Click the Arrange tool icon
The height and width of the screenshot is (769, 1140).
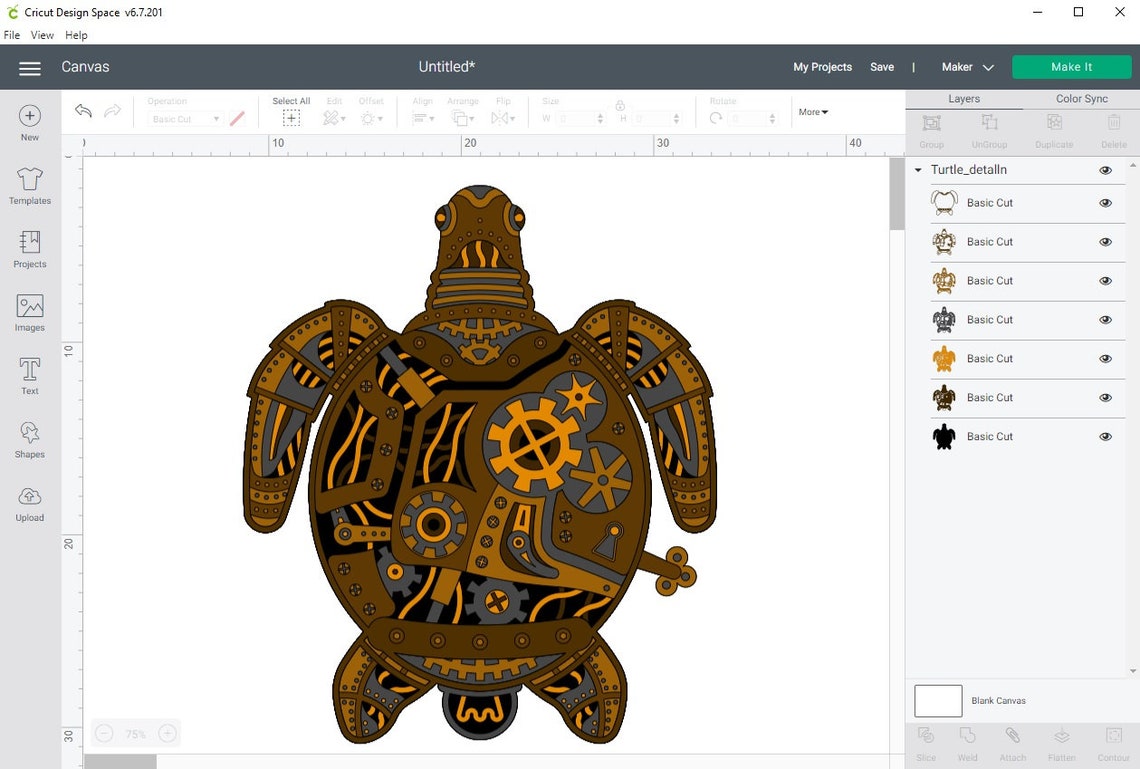click(462, 118)
